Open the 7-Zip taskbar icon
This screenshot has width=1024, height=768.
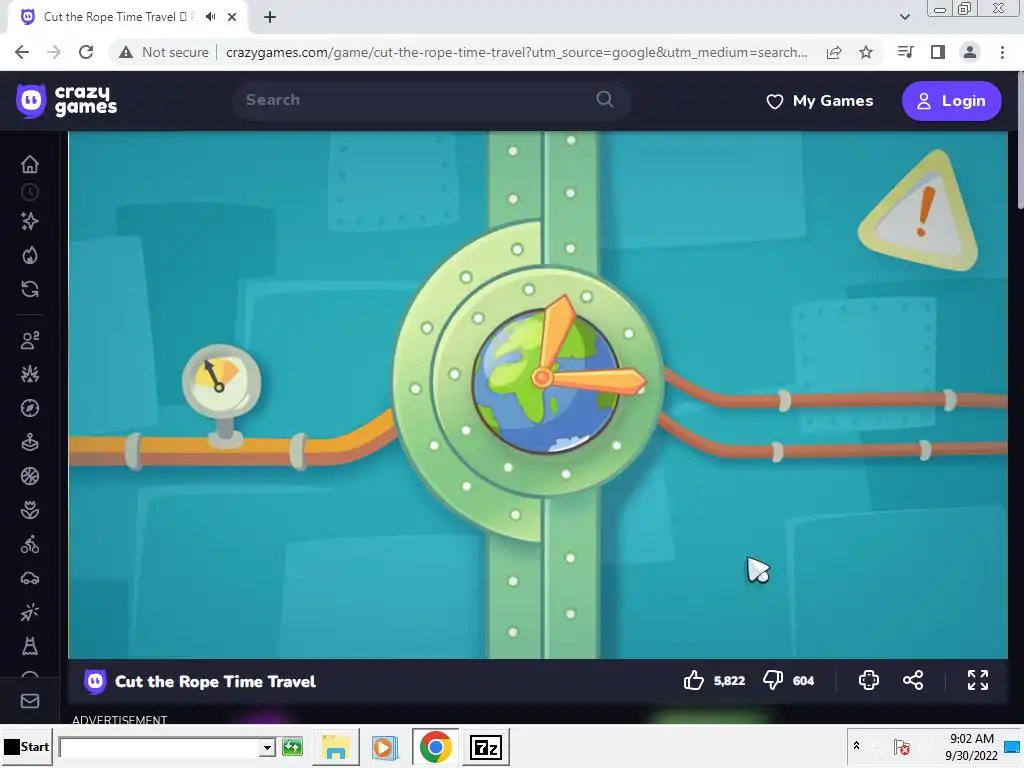pyautogui.click(x=485, y=747)
